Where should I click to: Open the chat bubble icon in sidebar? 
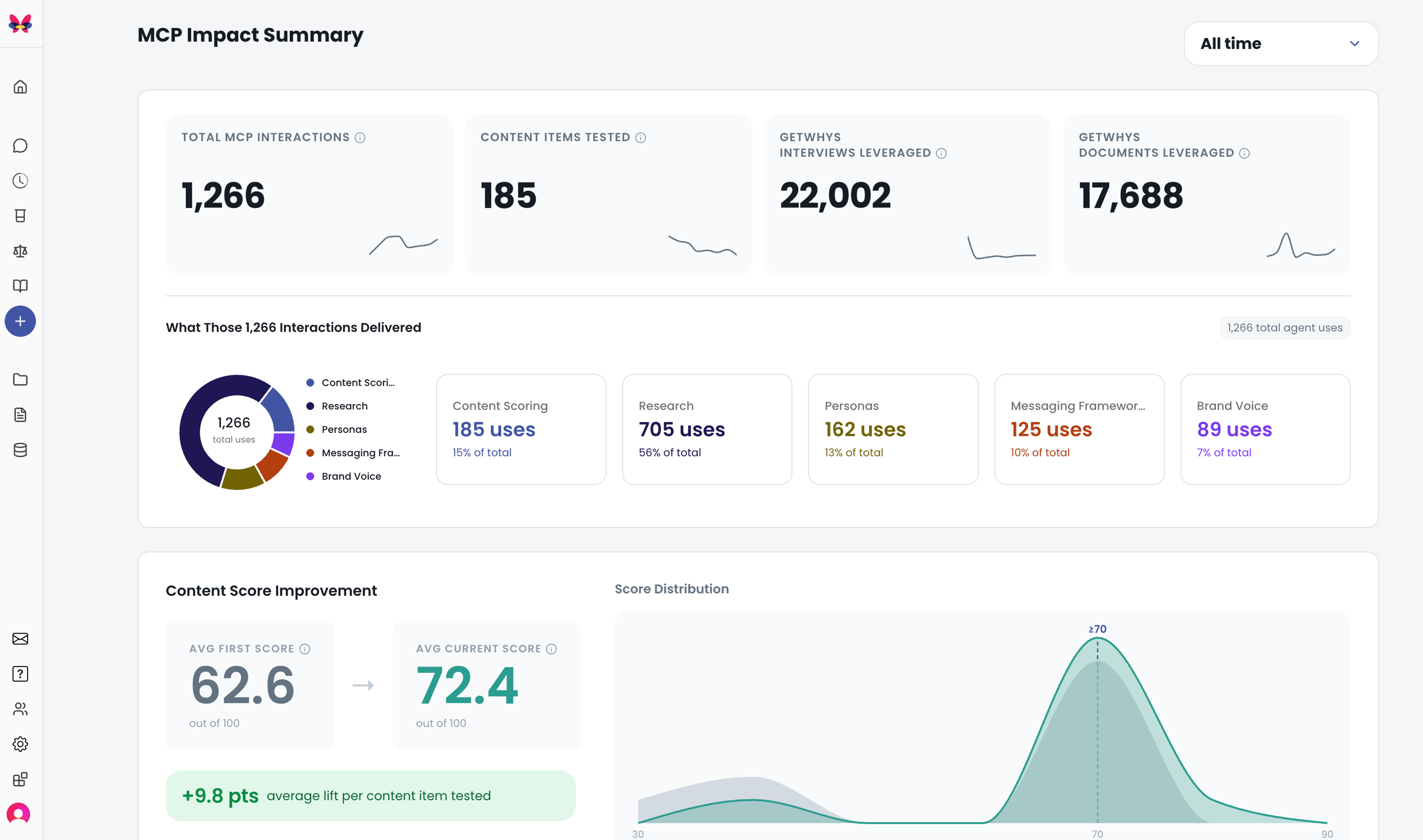(x=20, y=146)
